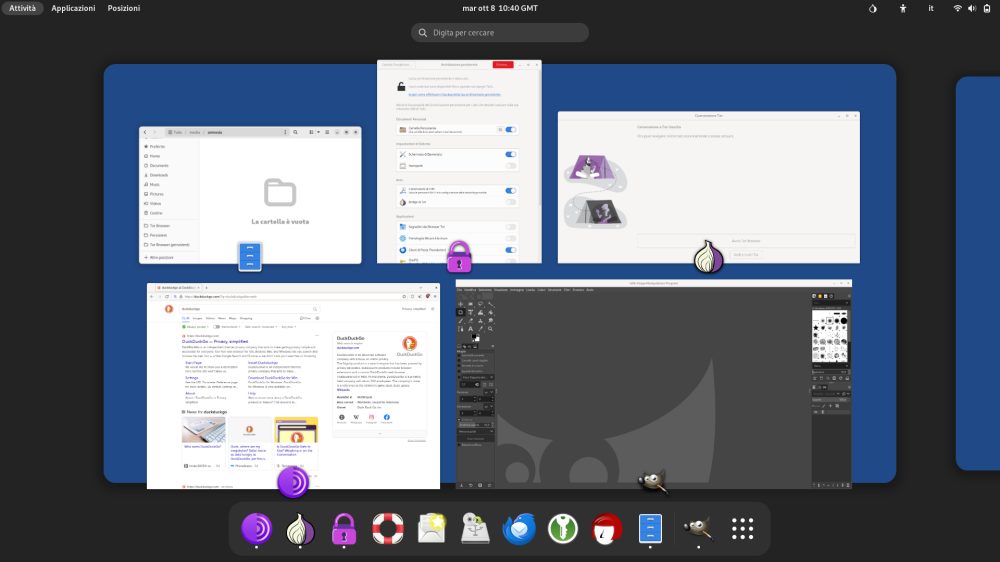
Task: Open the Files cabinet icon in dock
Action: pos(650,527)
